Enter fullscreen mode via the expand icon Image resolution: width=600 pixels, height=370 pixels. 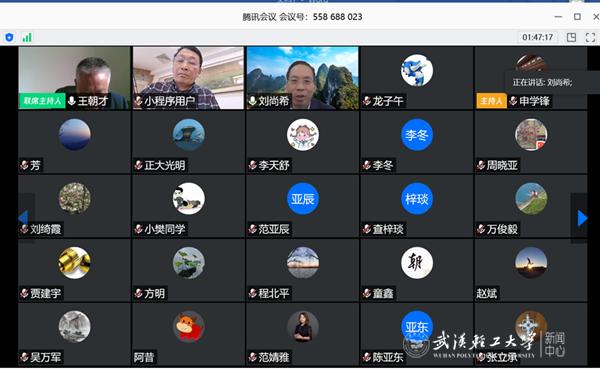pyautogui.click(x=590, y=37)
